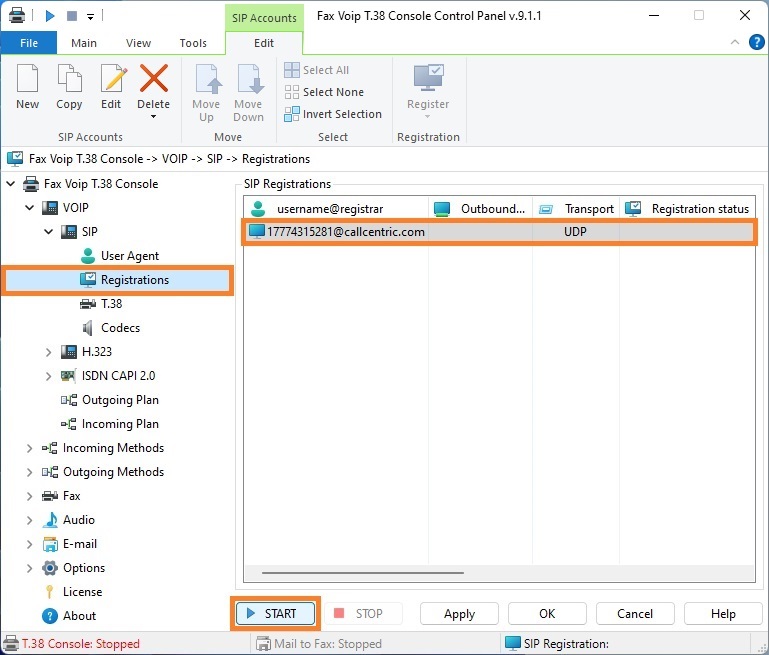Image resolution: width=769 pixels, height=655 pixels.
Task: Click the printer app icon in title bar
Action: (x=17, y=16)
